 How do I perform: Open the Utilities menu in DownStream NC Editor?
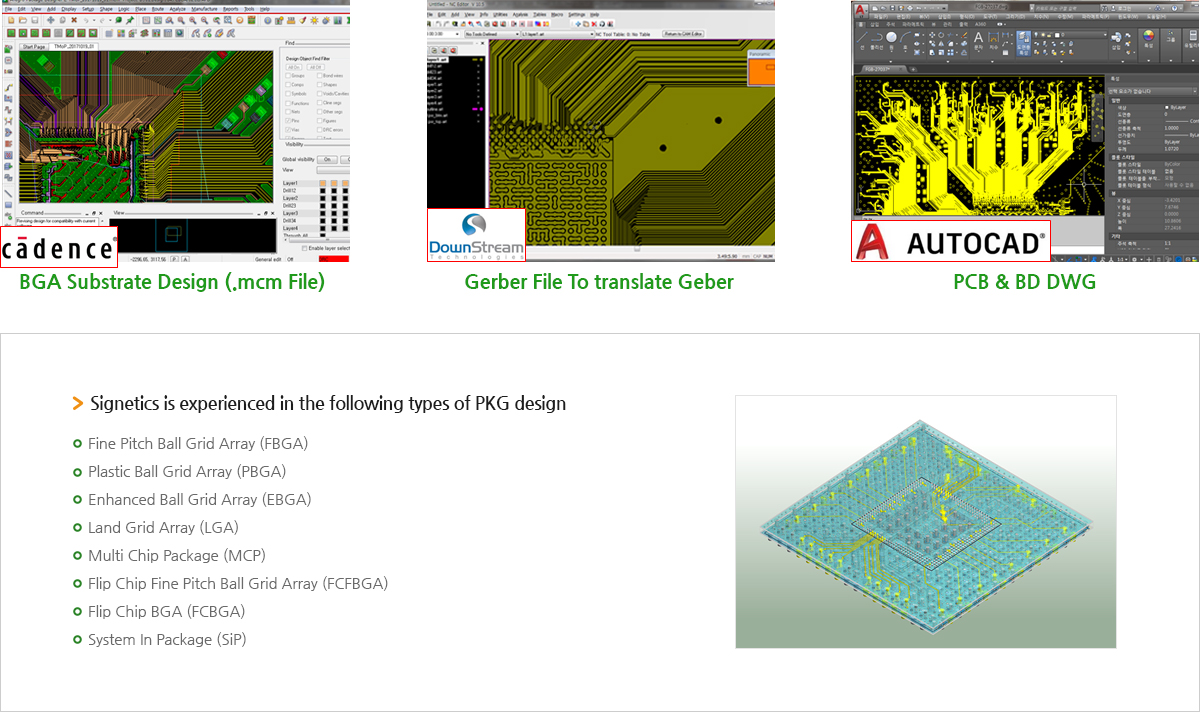tap(500, 15)
